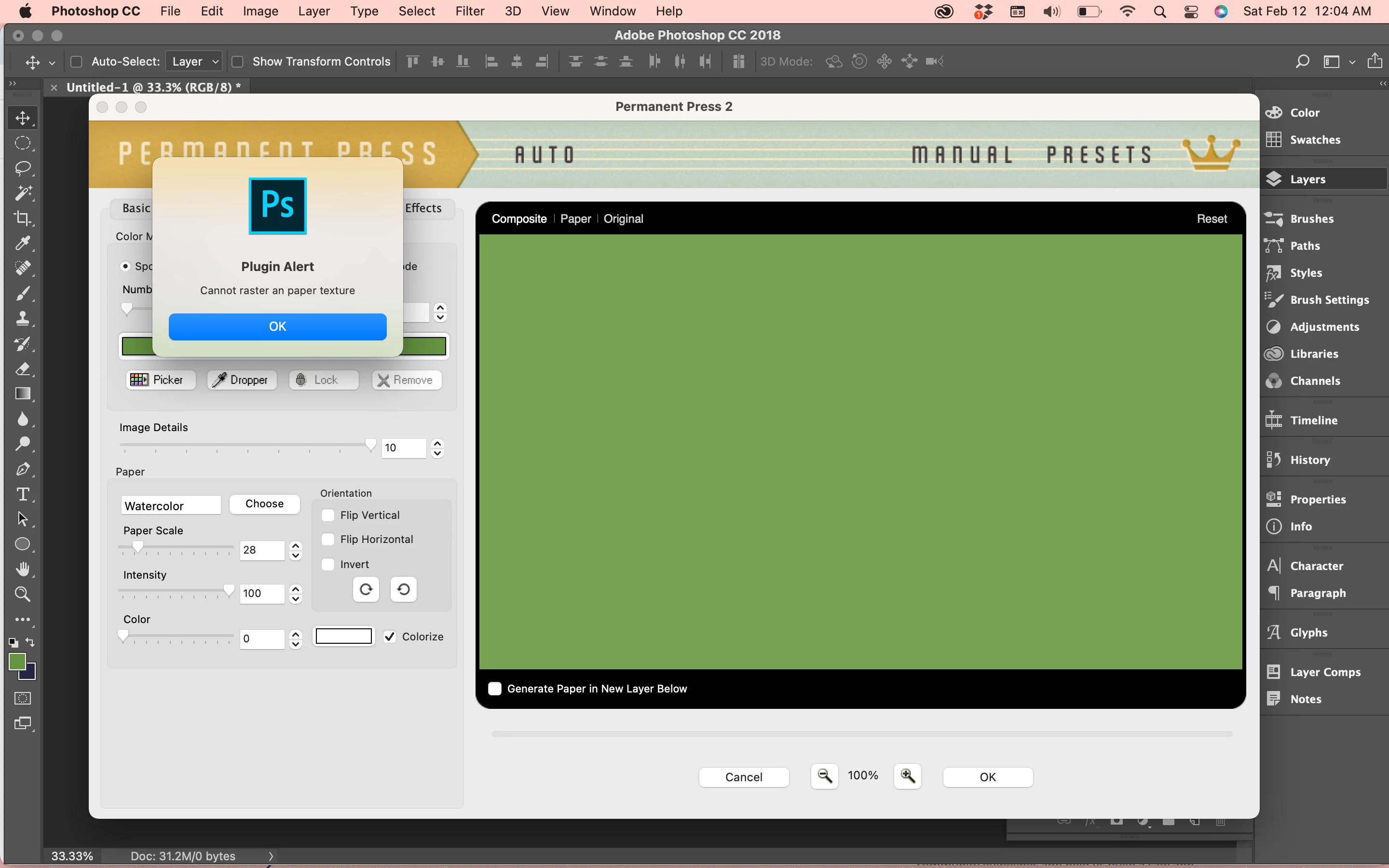The width and height of the screenshot is (1389, 868).
Task: Enable the Flip Vertical checkbox
Action: click(328, 515)
